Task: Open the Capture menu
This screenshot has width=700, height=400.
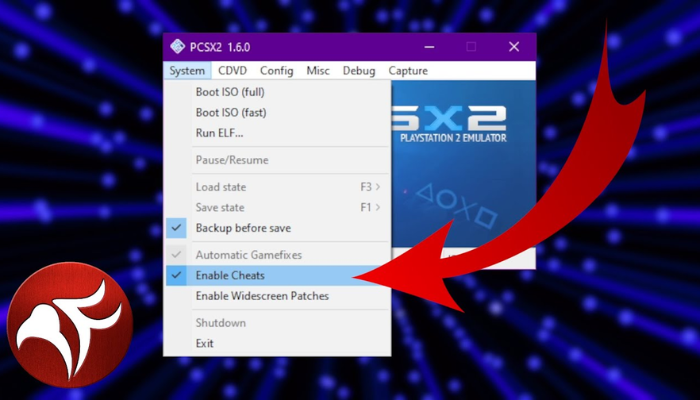Action: click(408, 71)
